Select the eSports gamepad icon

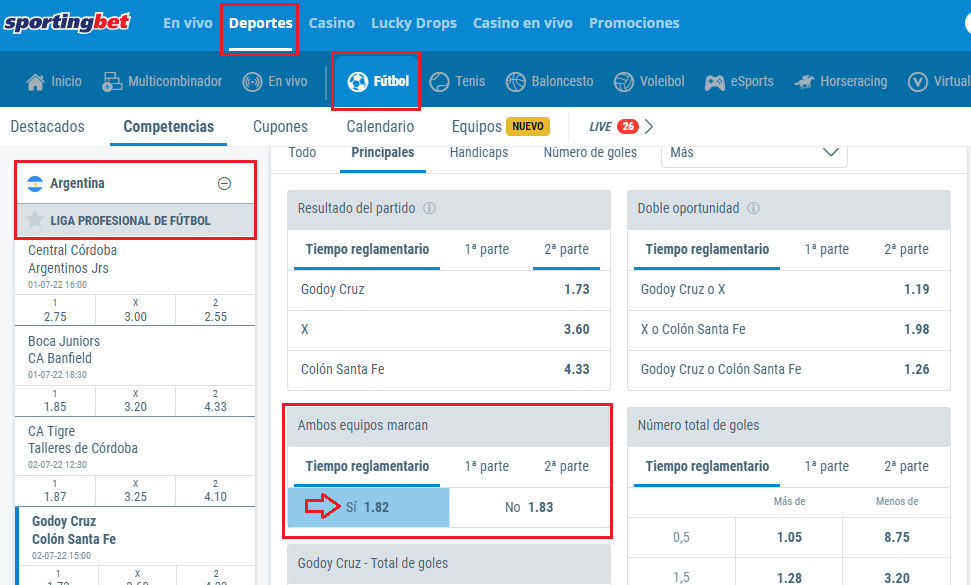[x=715, y=82]
